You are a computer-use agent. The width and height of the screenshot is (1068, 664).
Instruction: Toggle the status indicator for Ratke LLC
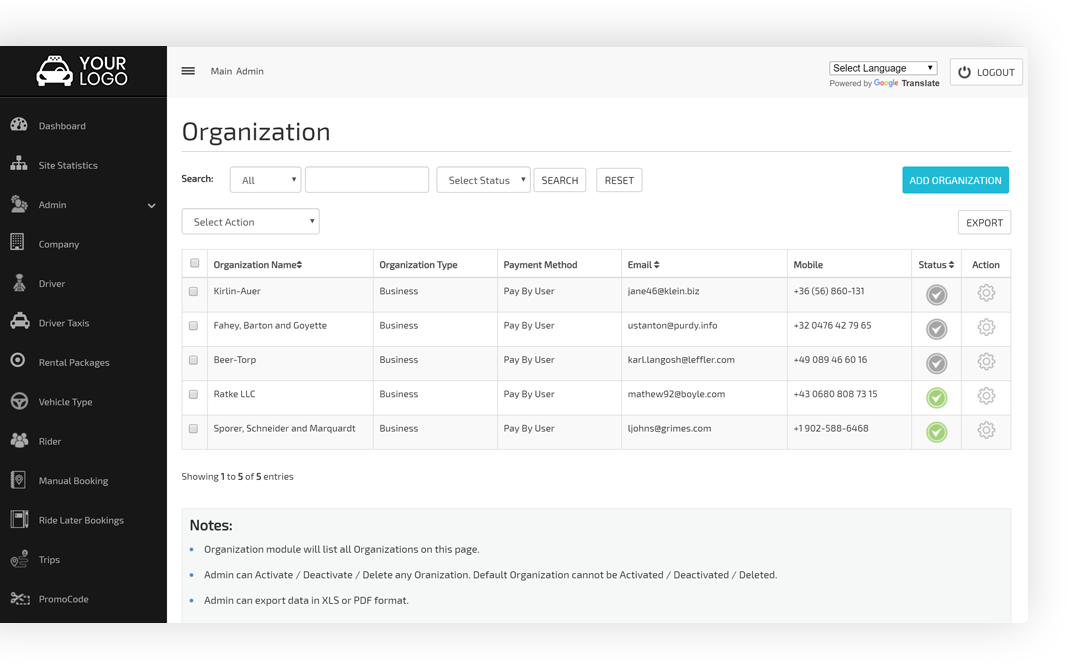pyautogui.click(x=936, y=397)
